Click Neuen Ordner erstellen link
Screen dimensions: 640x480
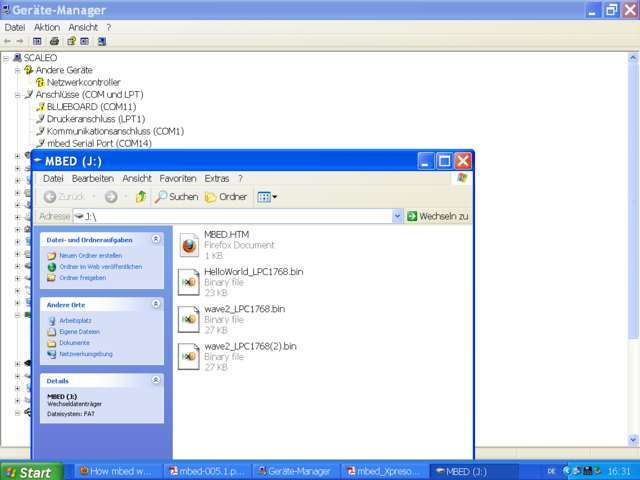(x=90, y=256)
